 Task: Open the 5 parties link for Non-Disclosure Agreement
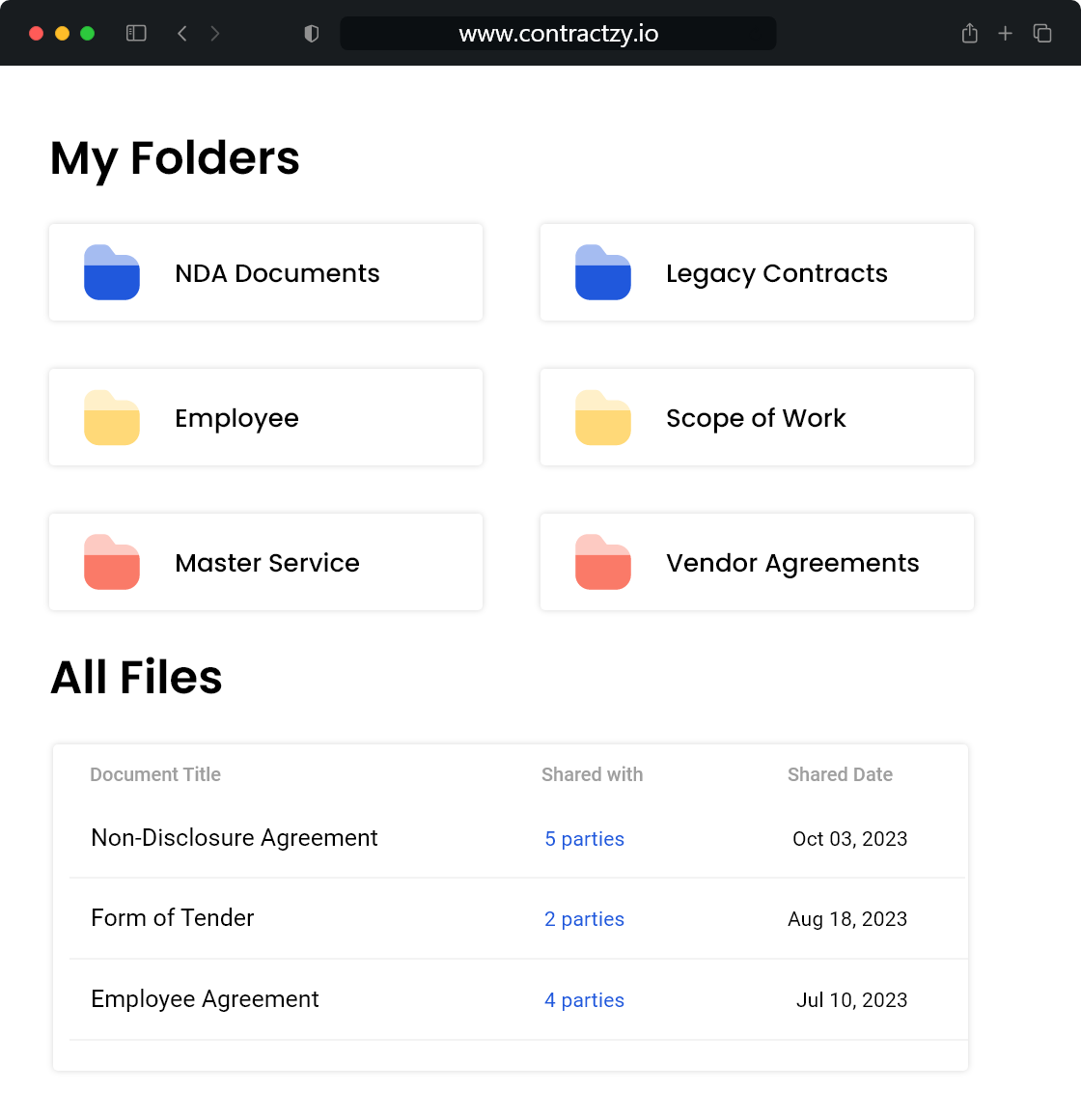pyautogui.click(x=585, y=839)
